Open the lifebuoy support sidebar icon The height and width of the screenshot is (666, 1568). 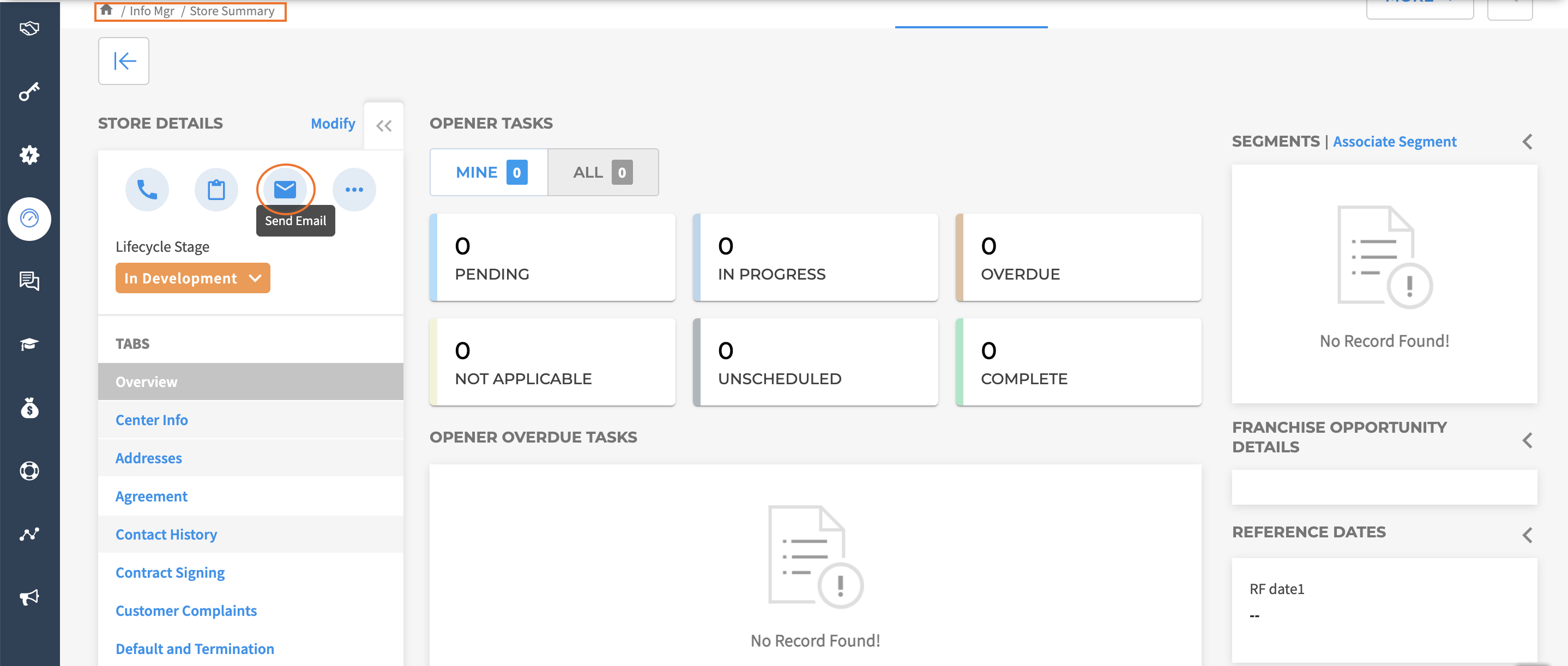[29, 471]
